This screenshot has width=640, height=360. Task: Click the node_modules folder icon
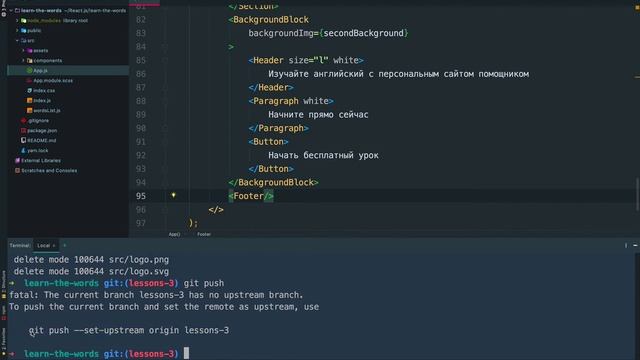(x=24, y=20)
